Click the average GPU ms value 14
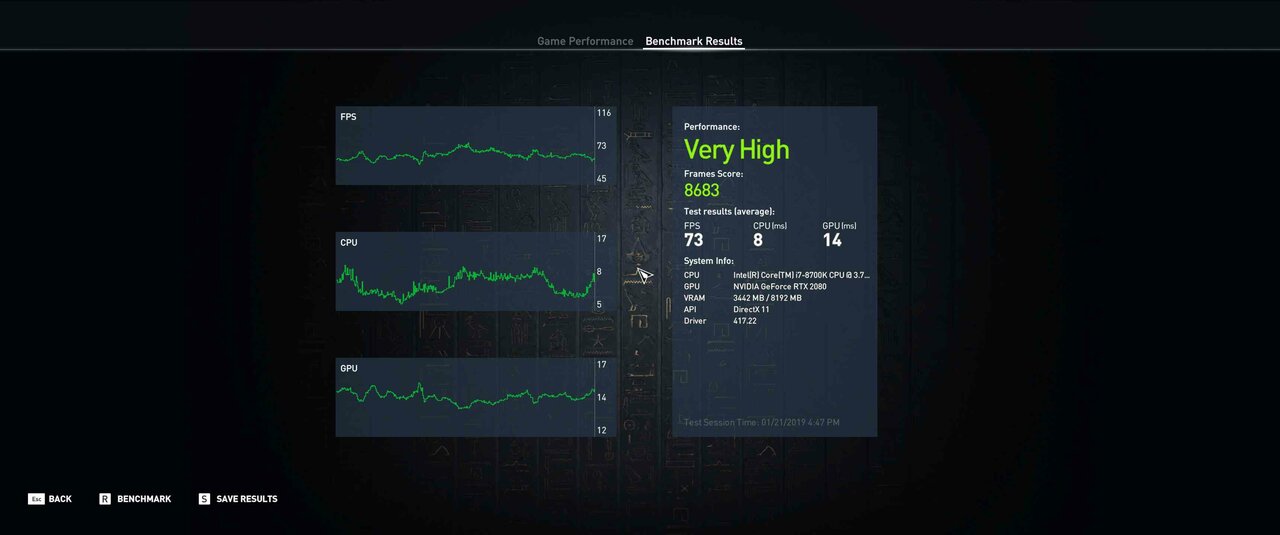 click(x=832, y=240)
